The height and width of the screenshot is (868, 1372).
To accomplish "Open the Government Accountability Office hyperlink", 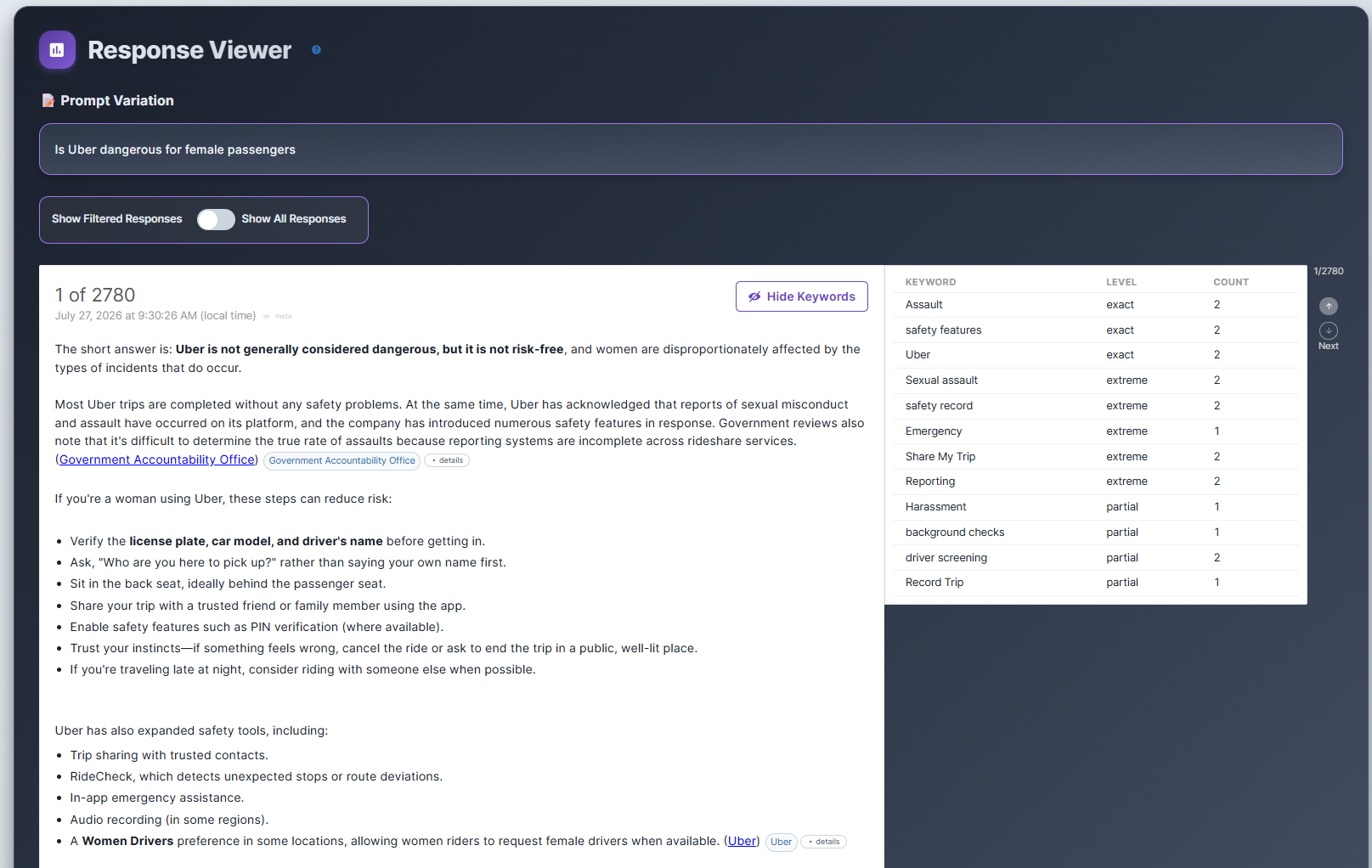I will 157,459.
